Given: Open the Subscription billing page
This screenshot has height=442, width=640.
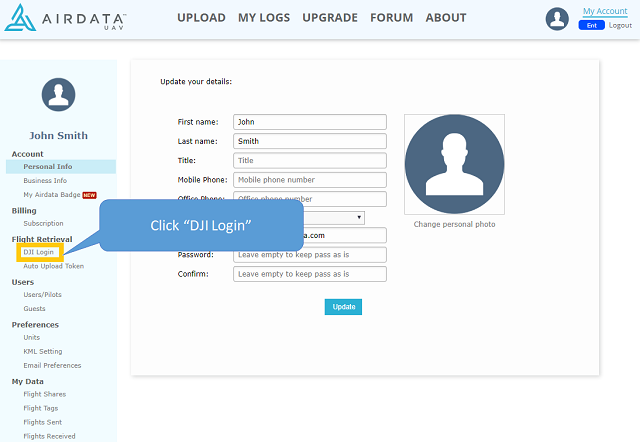Looking at the screenshot, I should 43,223.
